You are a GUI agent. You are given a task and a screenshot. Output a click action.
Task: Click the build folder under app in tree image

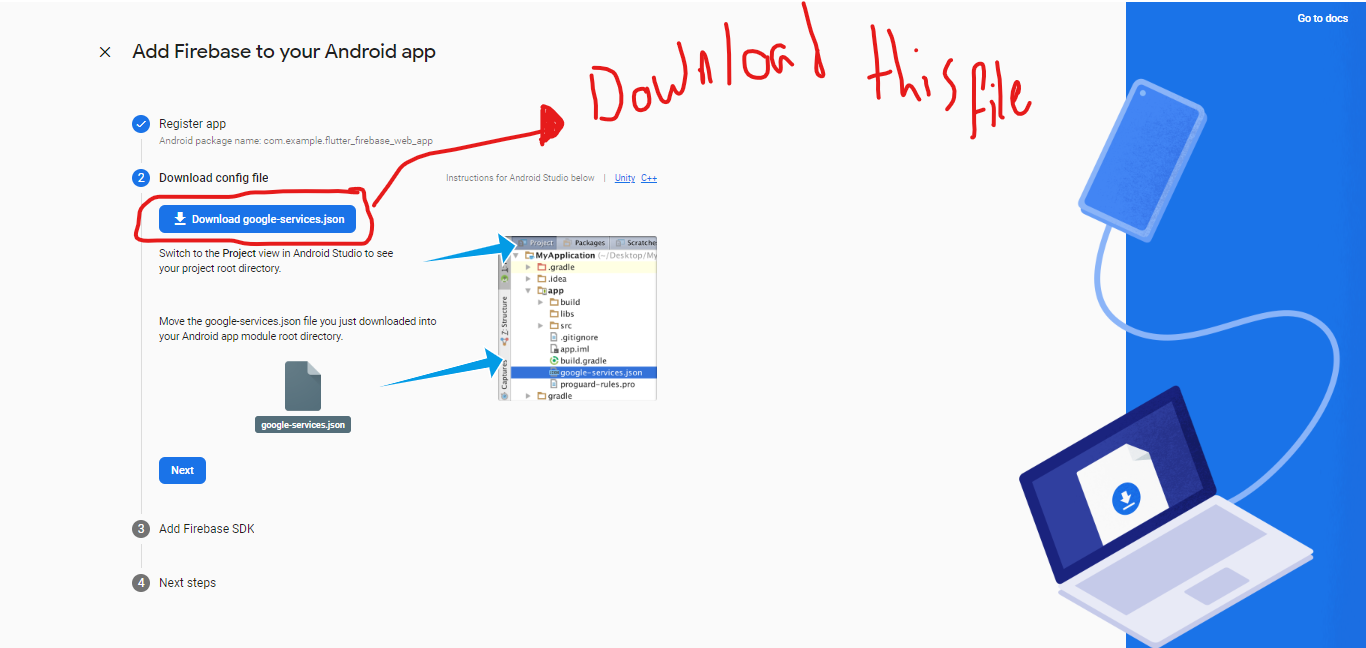564,302
